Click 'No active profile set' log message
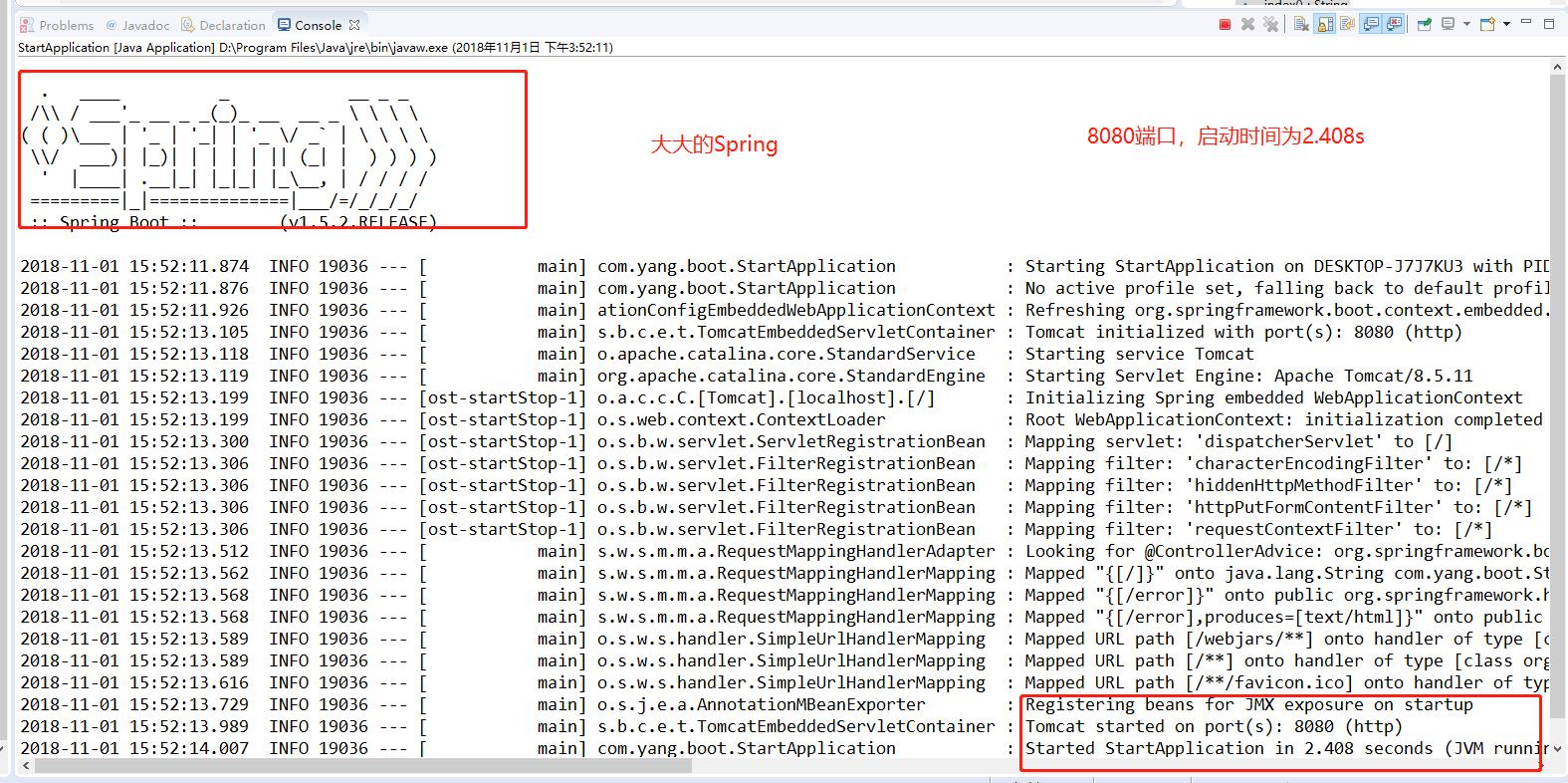 tap(1287, 288)
